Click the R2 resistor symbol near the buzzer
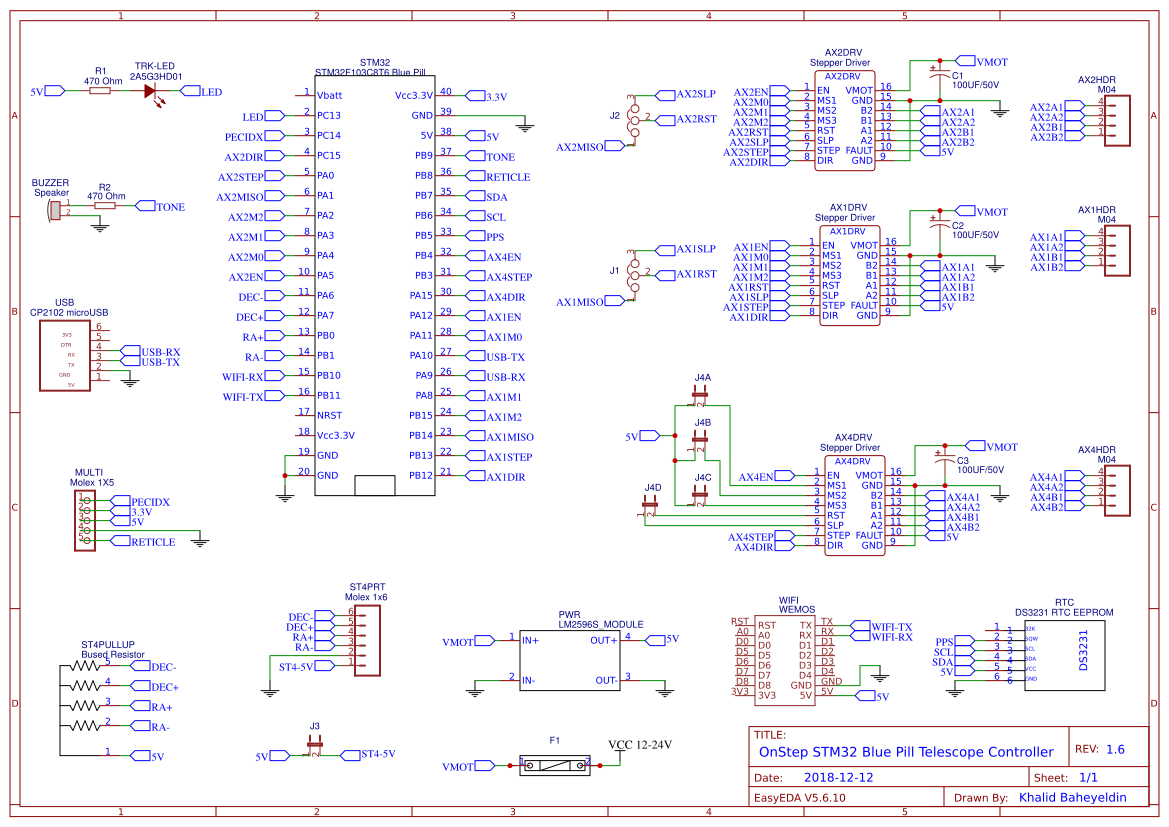Viewport: 1169px width, 827px height. (x=104, y=205)
